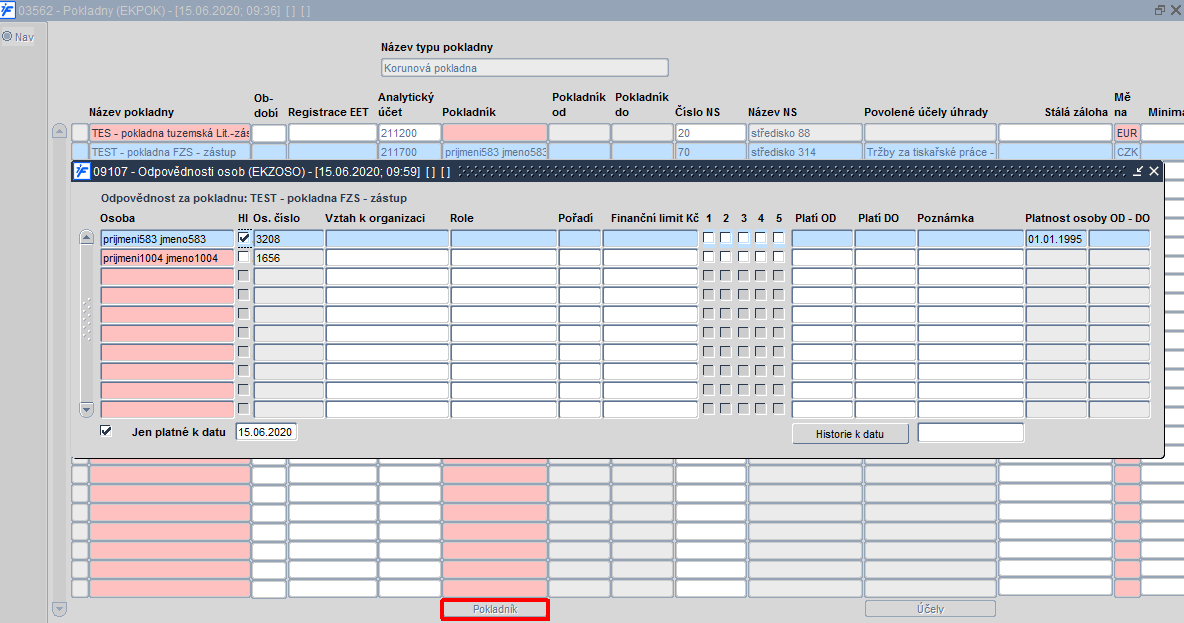This screenshot has width=1184, height=623.
Task: Click Registrace EET field for TES row
Action: click(332, 133)
